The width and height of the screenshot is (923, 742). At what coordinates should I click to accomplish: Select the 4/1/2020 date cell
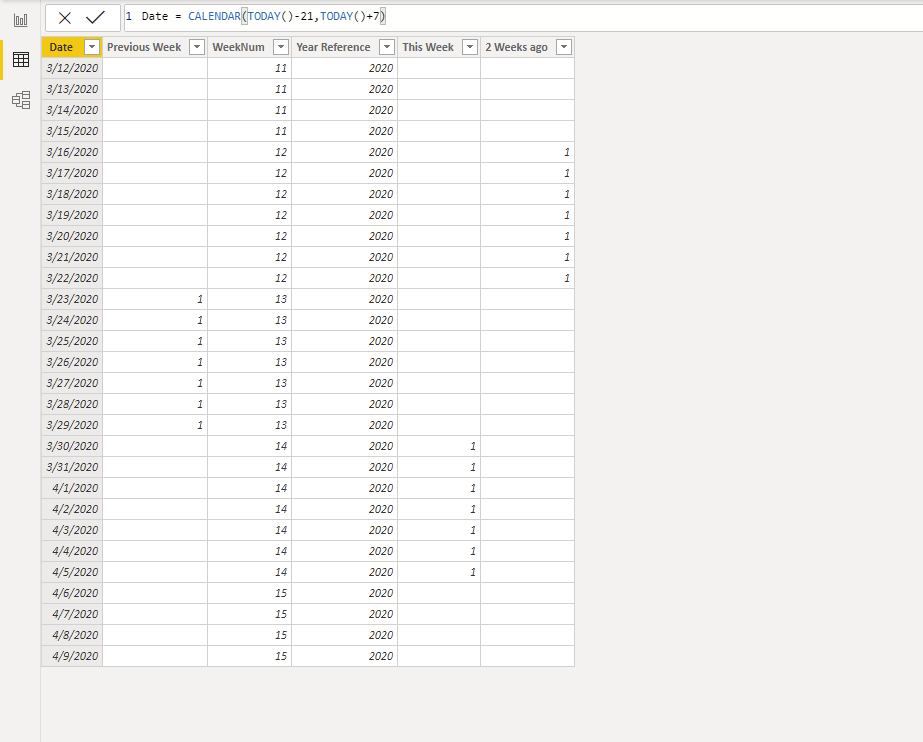point(72,488)
